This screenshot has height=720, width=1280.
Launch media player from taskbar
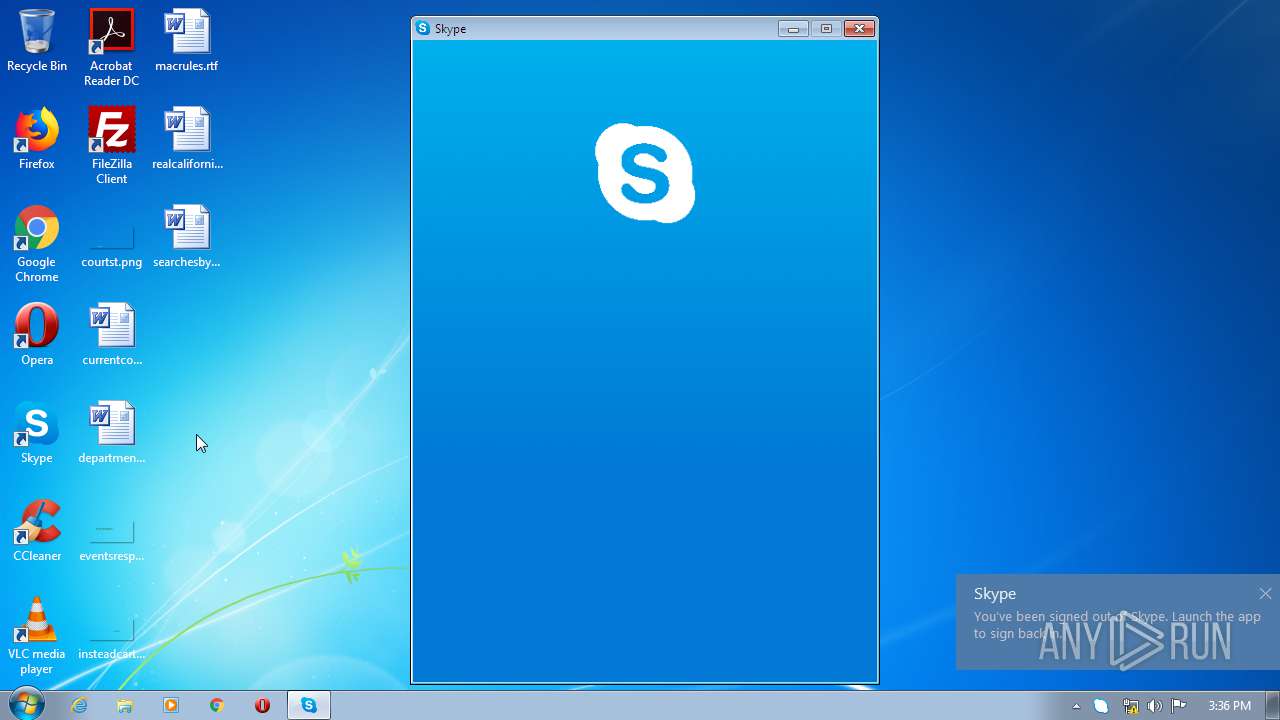click(x=171, y=705)
